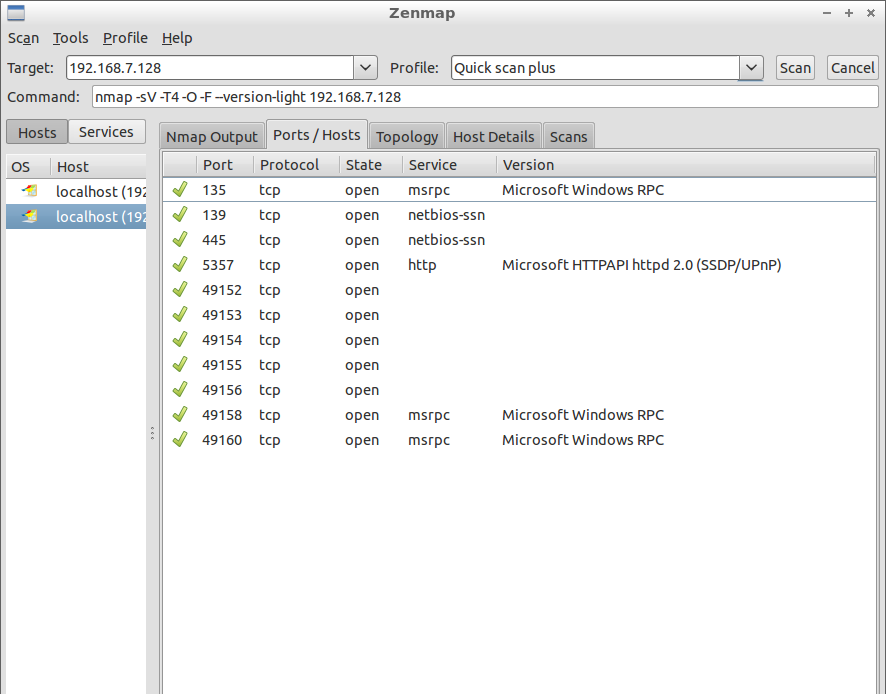Open the Profile menu
Screen dimensions: 886x694
(x=125, y=38)
